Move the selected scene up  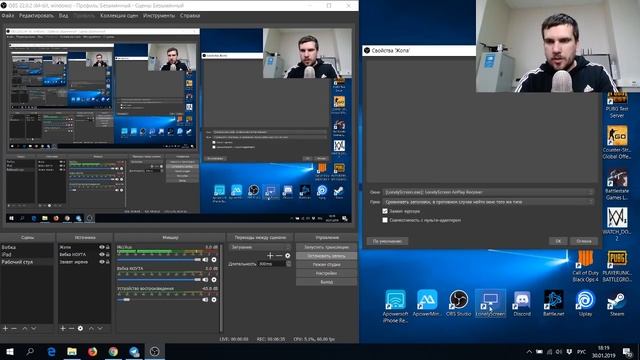coord(25,328)
